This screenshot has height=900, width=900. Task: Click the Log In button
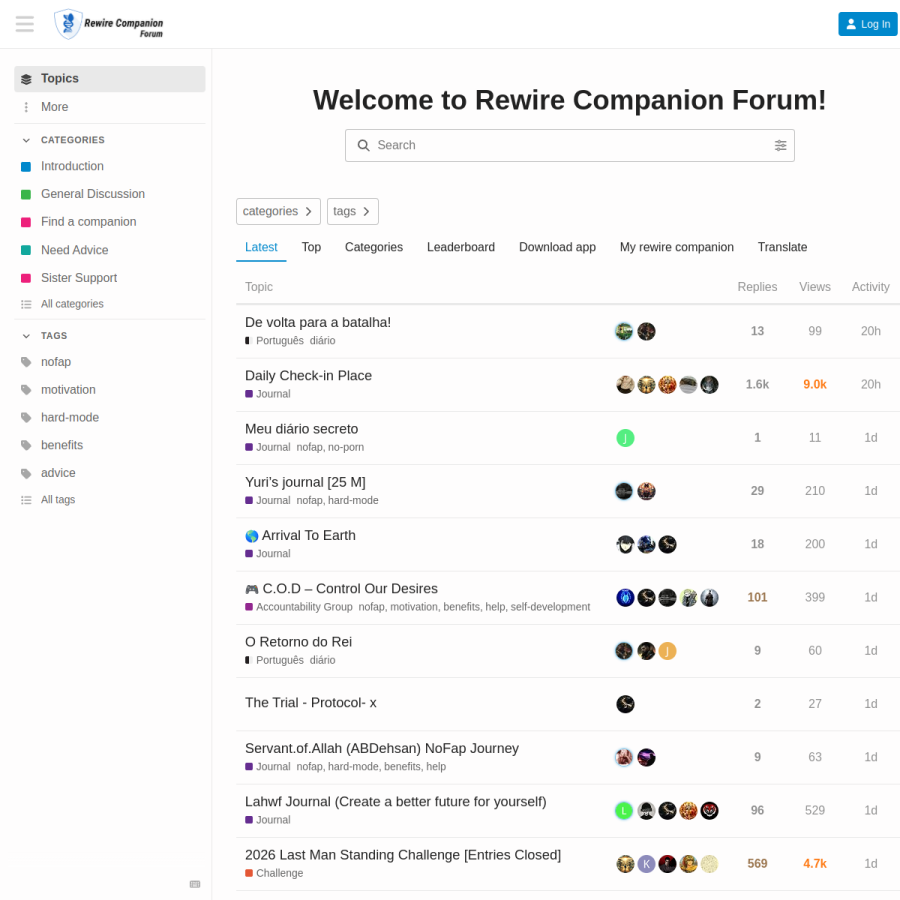pos(867,24)
